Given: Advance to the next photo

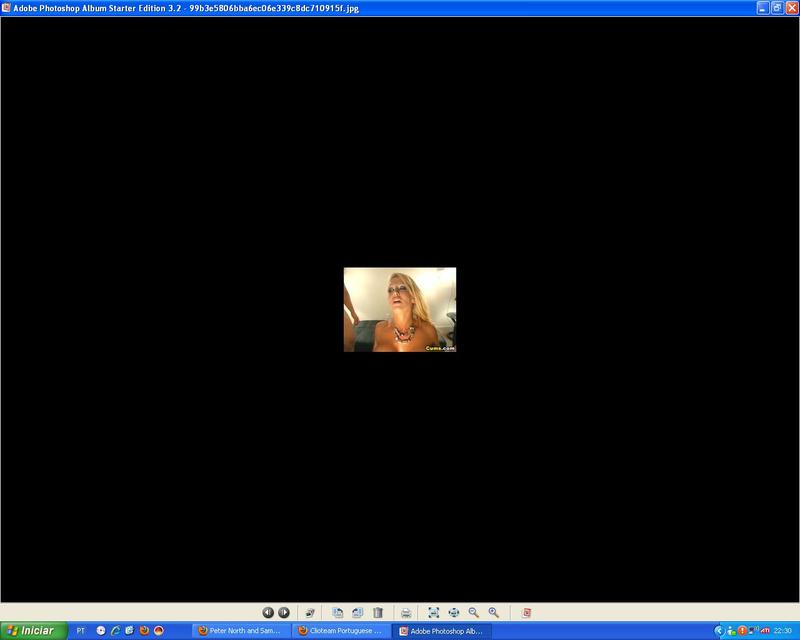Looking at the screenshot, I should (284, 612).
